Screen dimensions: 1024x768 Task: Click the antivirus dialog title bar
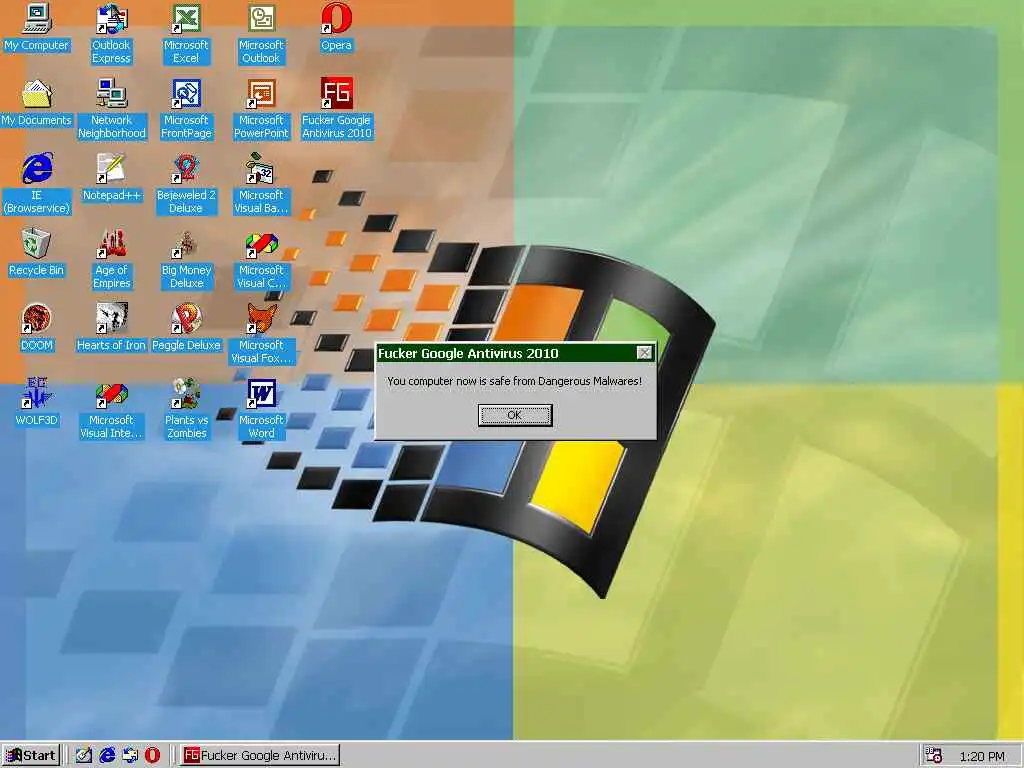515,353
